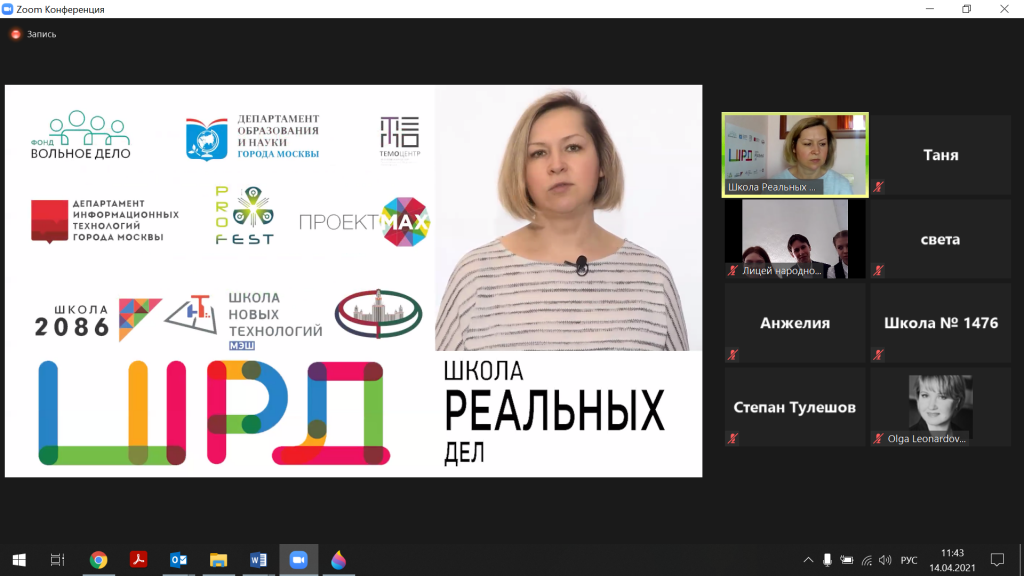Open the РУС input language switcher
Viewport: 1024px width, 576px height.
pos(908,560)
